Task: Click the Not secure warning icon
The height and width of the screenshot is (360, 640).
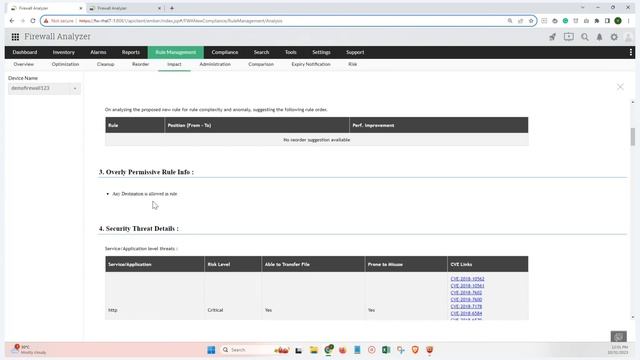Action: click(46, 21)
